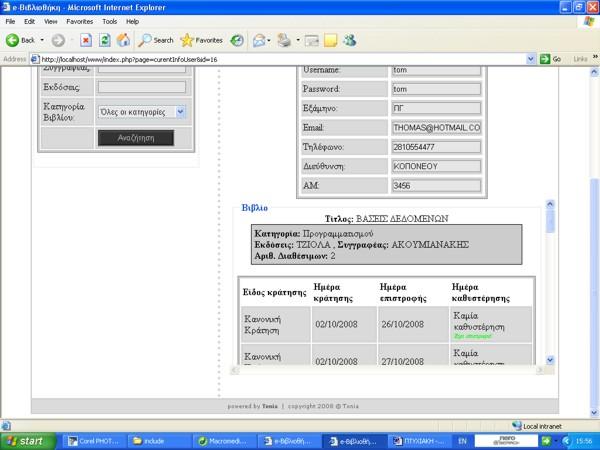This screenshot has width=600, height=450.
Task: Click the page icon in status bar
Action: tap(6, 426)
